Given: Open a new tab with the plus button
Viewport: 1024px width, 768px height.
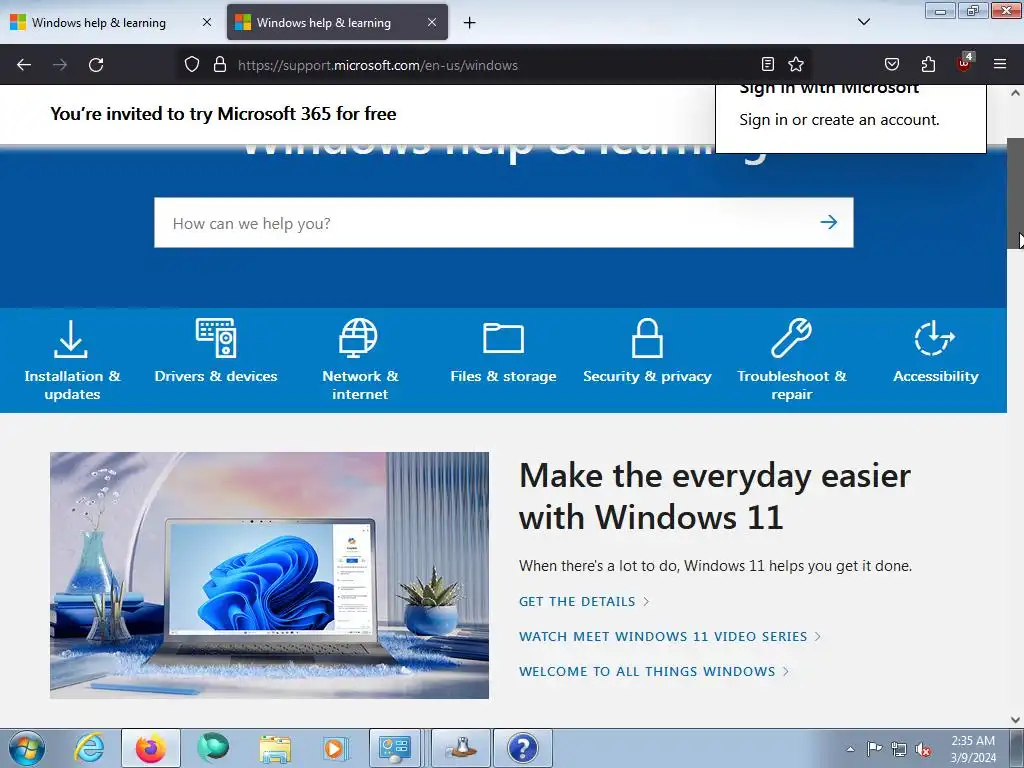Looking at the screenshot, I should 470,22.
